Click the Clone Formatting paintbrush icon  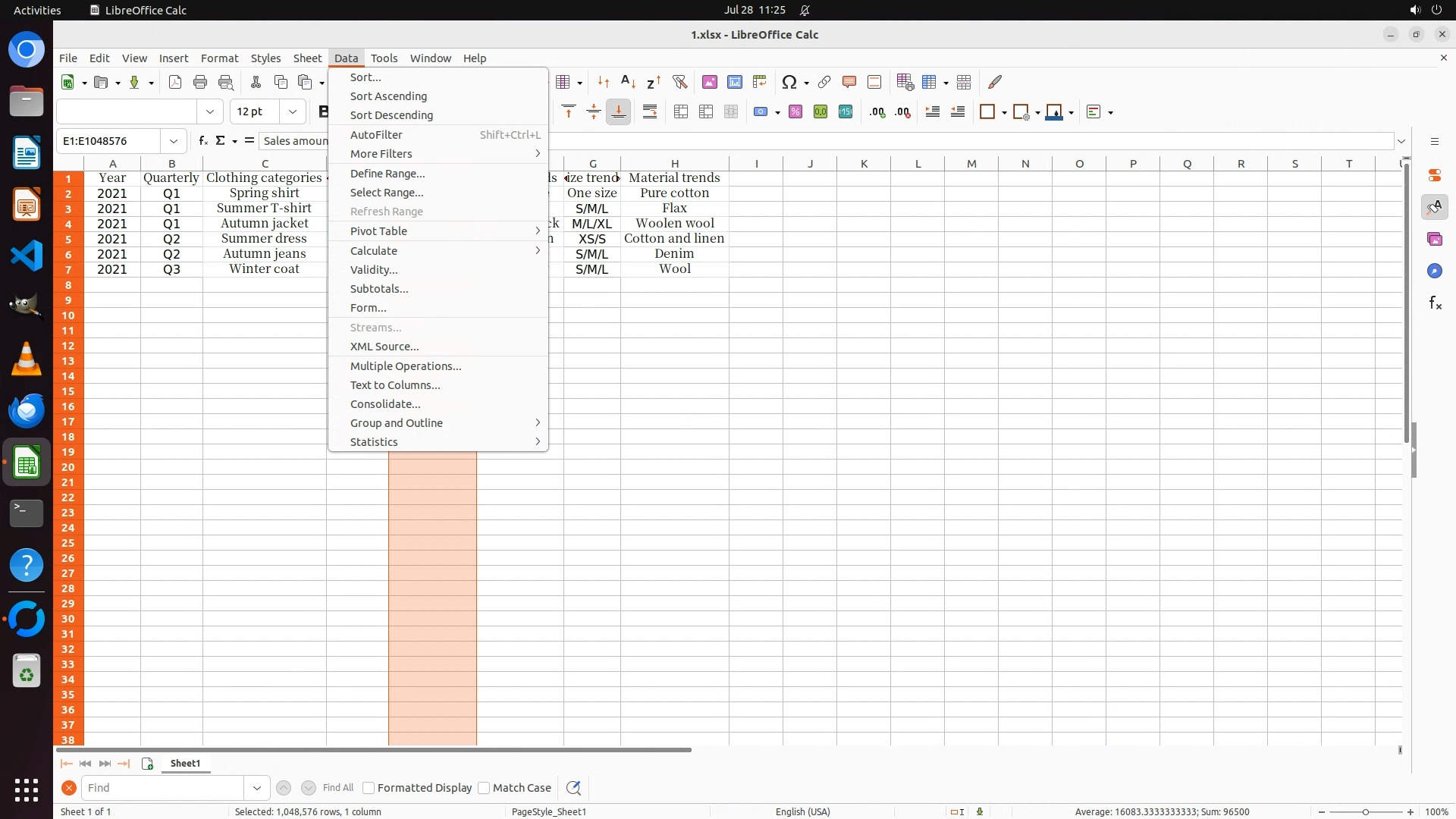point(995,82)
